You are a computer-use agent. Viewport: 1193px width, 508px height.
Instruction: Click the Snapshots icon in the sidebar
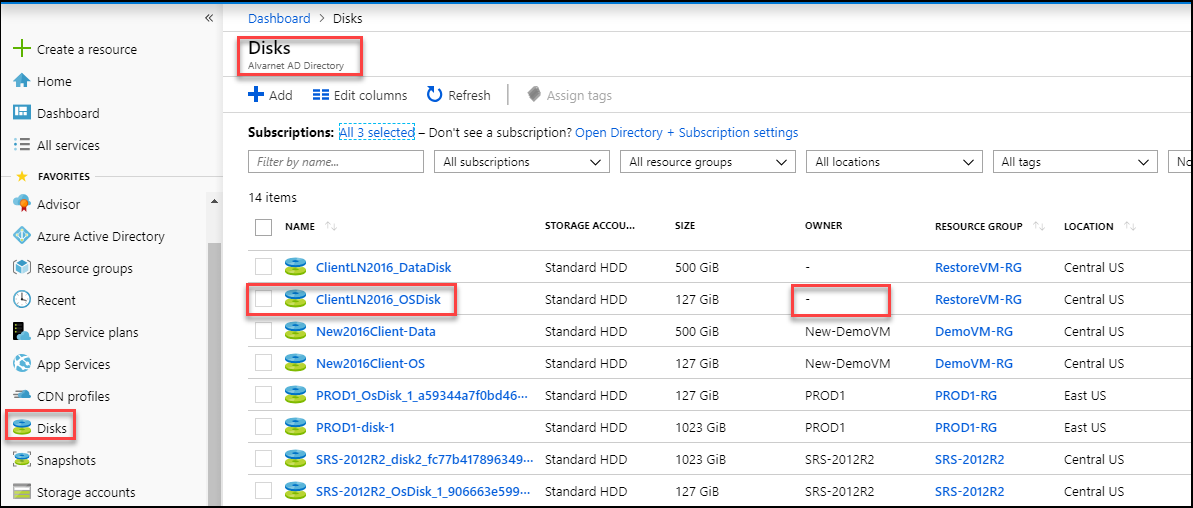[22, 460]
